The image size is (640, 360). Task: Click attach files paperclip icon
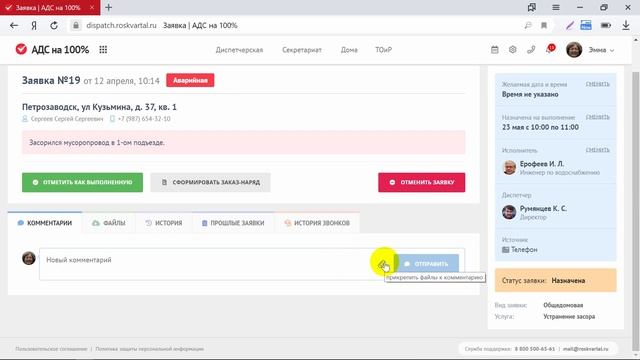(383, 264)
